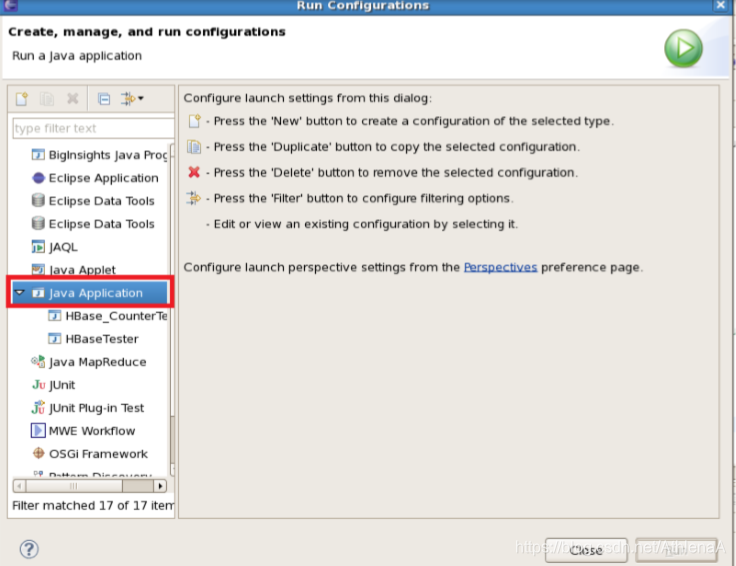Click the JAQL configuration icon
This screenshot has height=566, width=736.
38,246
